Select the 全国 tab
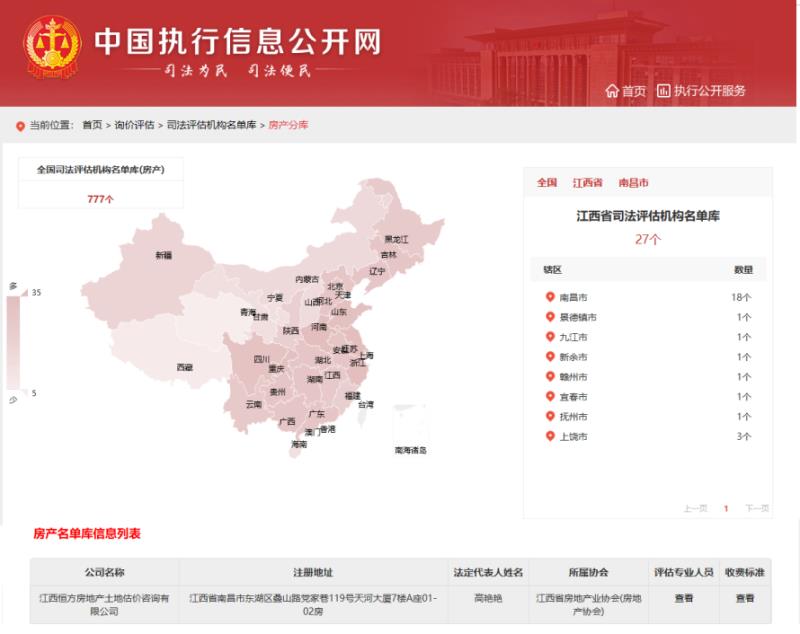 pos(546,183)
